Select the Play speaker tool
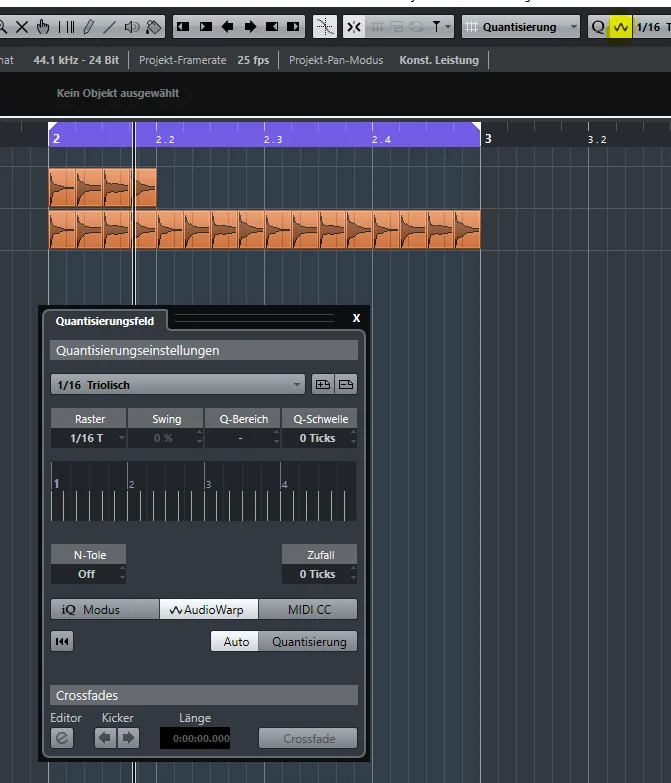This screenshot has height=783, width=671. pos(131,26)
